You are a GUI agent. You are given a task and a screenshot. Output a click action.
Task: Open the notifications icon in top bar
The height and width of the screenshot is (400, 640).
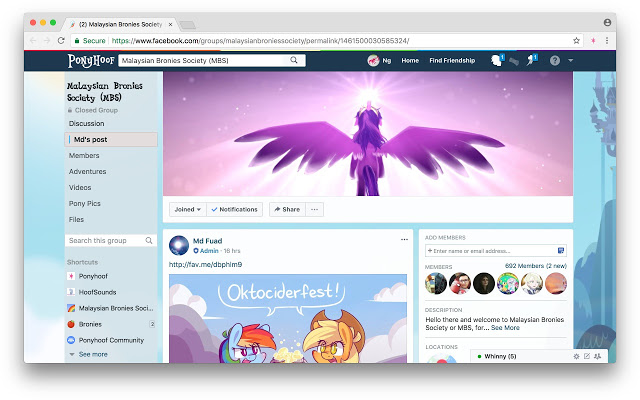pyautogui.click(x=531, y=60)
